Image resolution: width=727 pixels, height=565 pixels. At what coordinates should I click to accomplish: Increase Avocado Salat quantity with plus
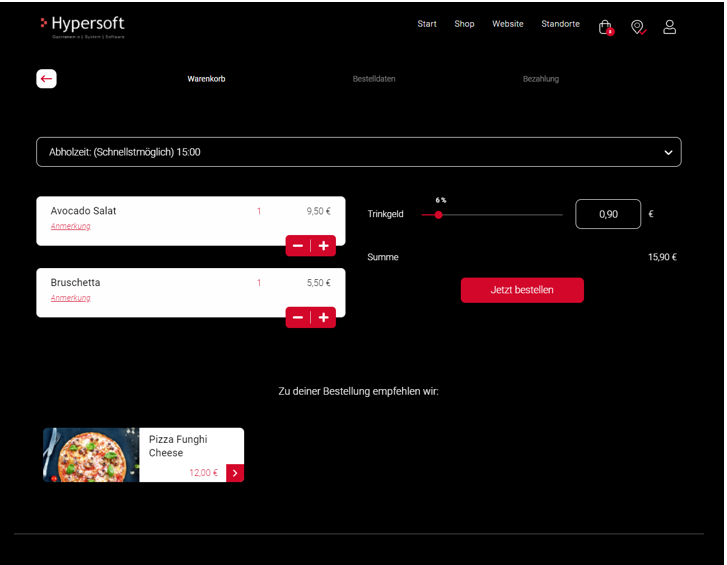point(323,246)
